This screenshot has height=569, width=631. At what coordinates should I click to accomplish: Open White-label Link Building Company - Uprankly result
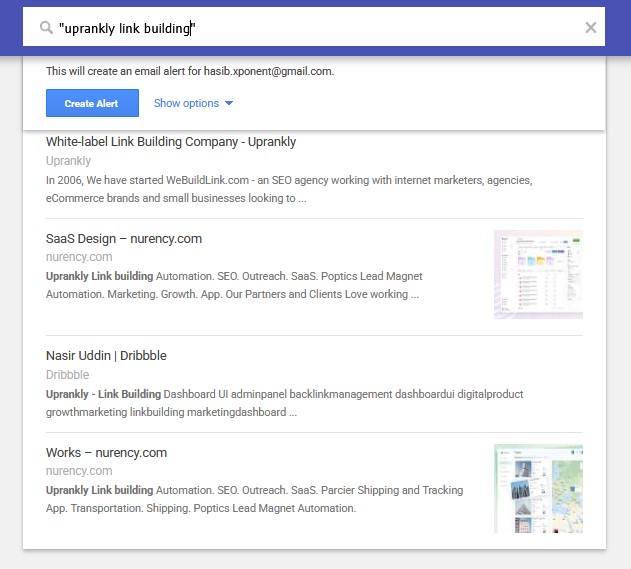click(x=171, y=142)
